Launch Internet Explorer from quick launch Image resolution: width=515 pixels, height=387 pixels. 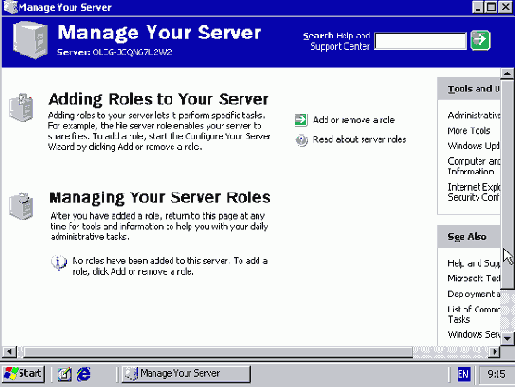(83, 374)
